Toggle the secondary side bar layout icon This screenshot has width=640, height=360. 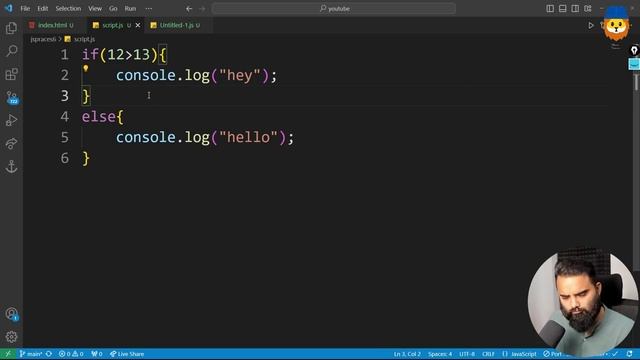(x=575, y=9)
